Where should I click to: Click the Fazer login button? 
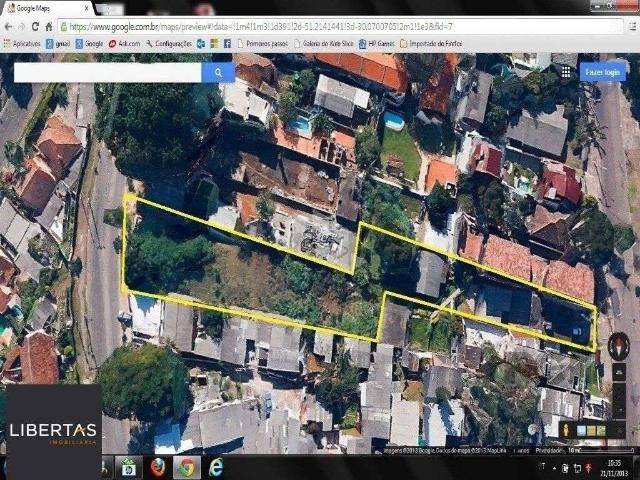602,72
